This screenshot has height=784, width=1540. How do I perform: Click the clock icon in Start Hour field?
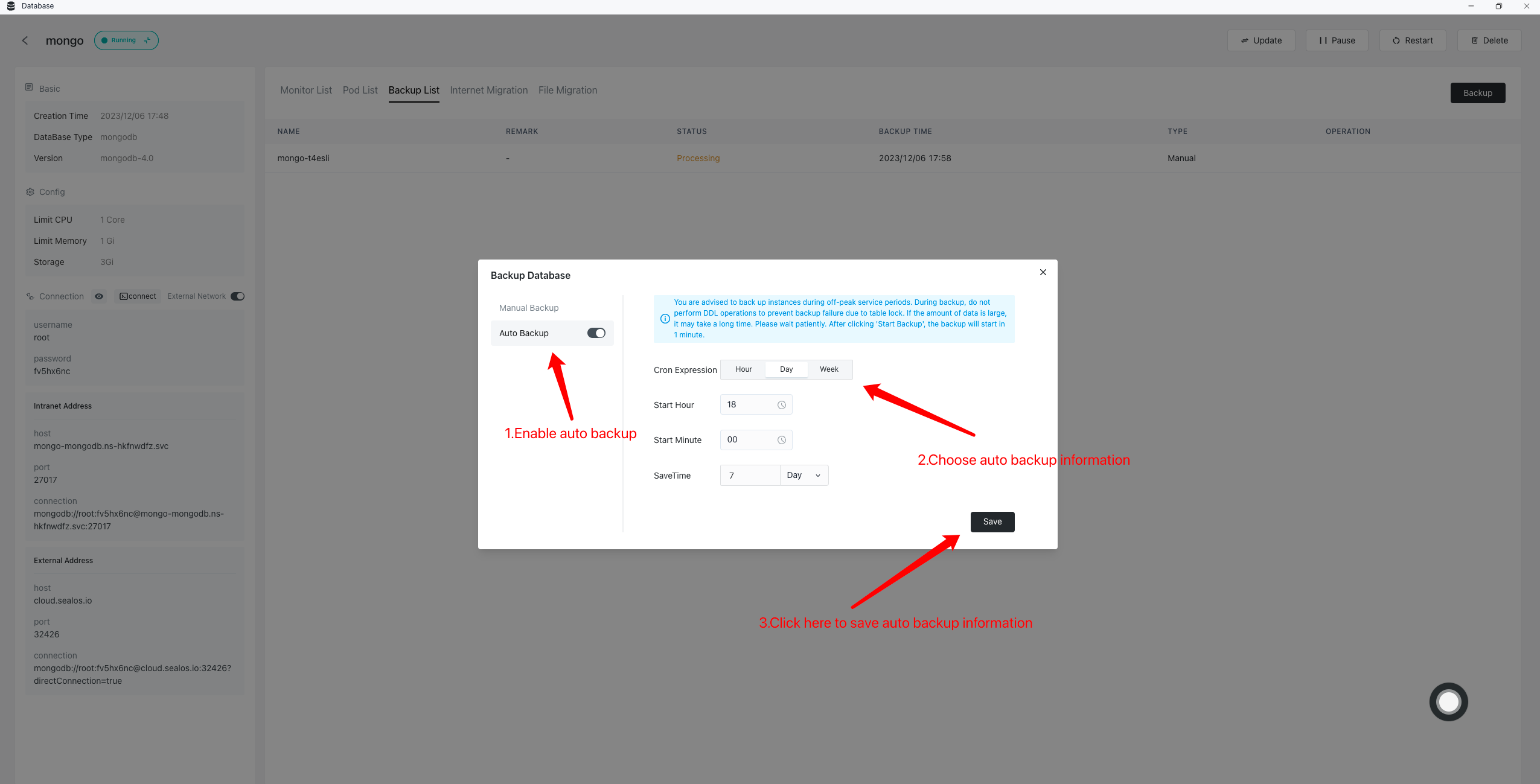point(781,405)
